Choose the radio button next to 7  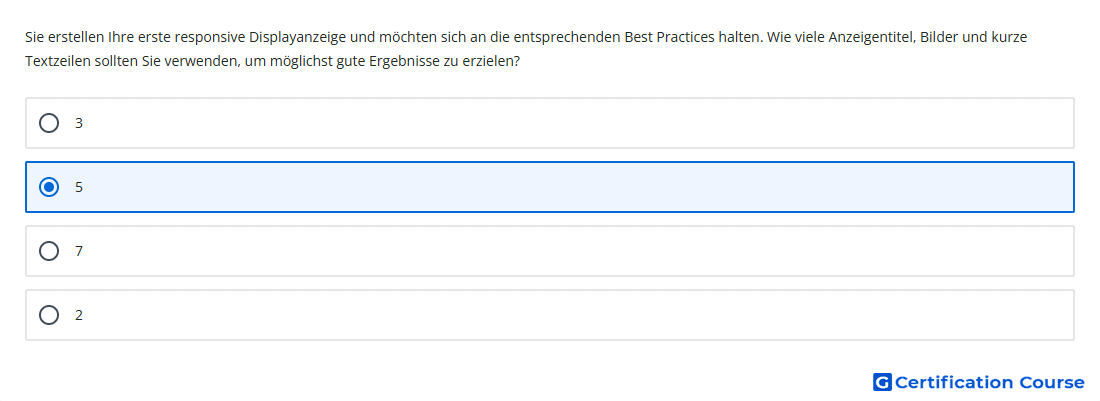(49, 251)
